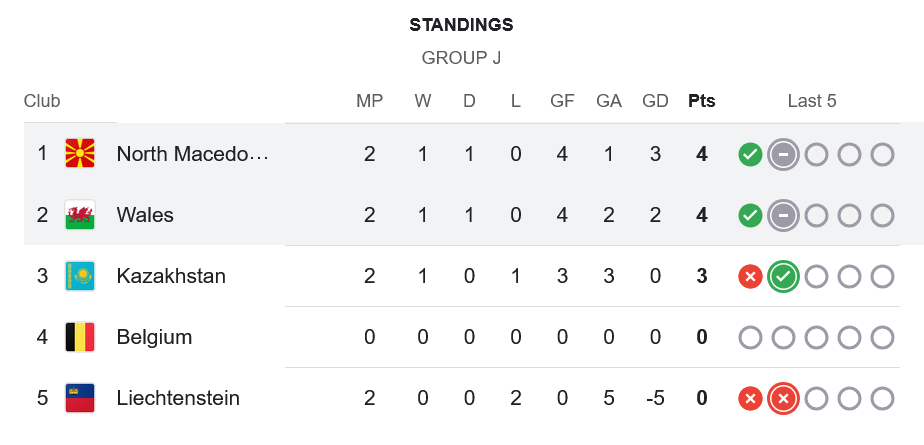
Task: Click the Wales flag icon
Action: (x=80, y=215)
